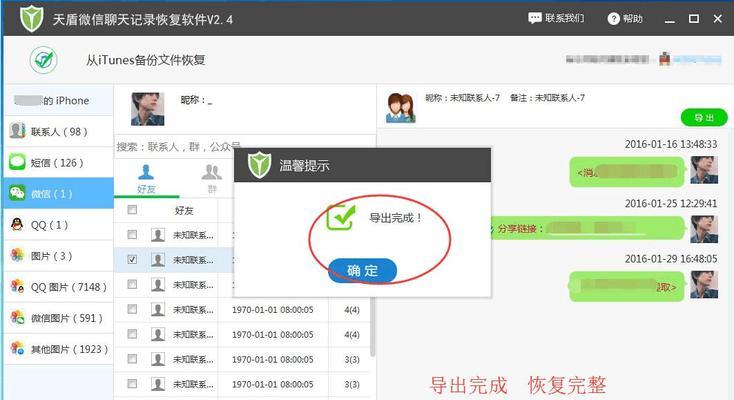734x400 pixels.
Task: Select 短信 (126) in sidebar
Action: tap(59, 163)
